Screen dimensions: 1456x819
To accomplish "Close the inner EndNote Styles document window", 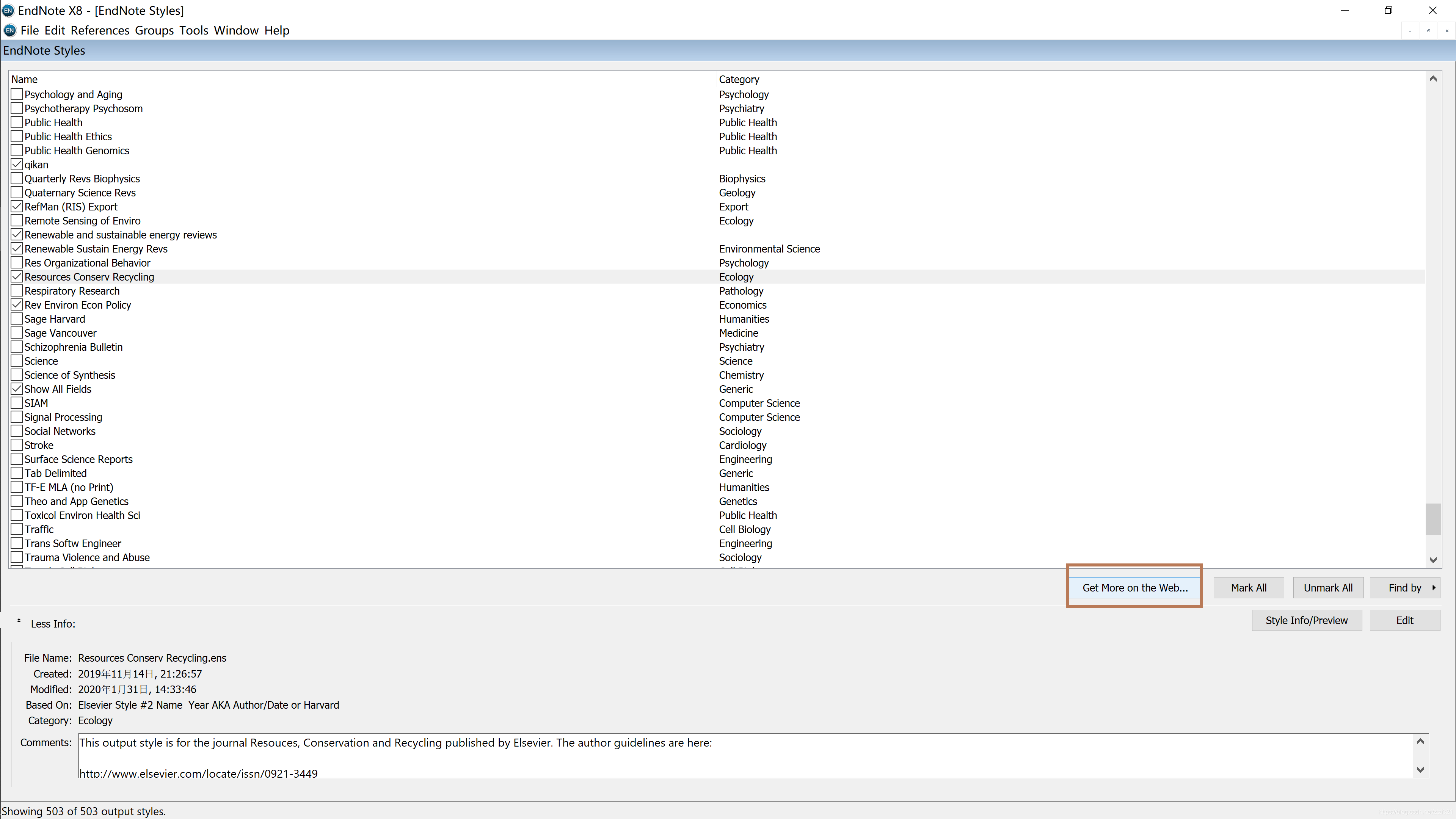I will pyautogui.click(x=1447, y=30).
